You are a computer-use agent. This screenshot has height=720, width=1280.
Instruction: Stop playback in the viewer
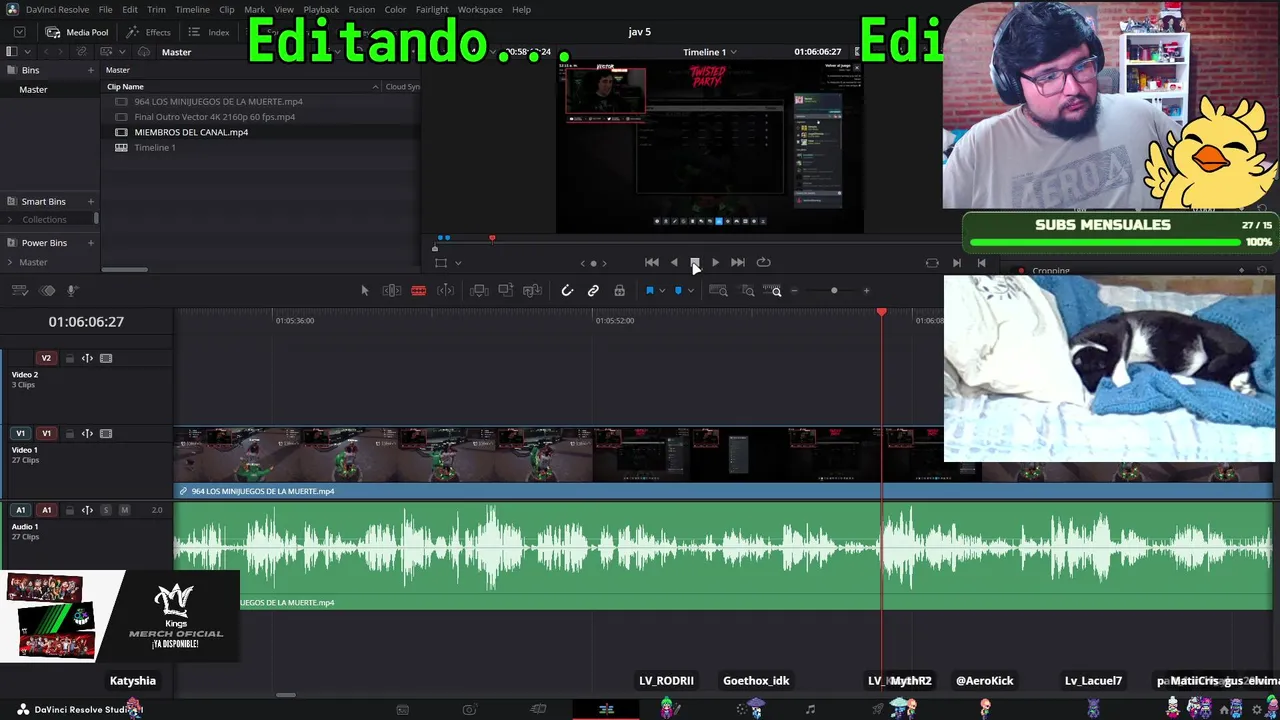pos(695,263)
